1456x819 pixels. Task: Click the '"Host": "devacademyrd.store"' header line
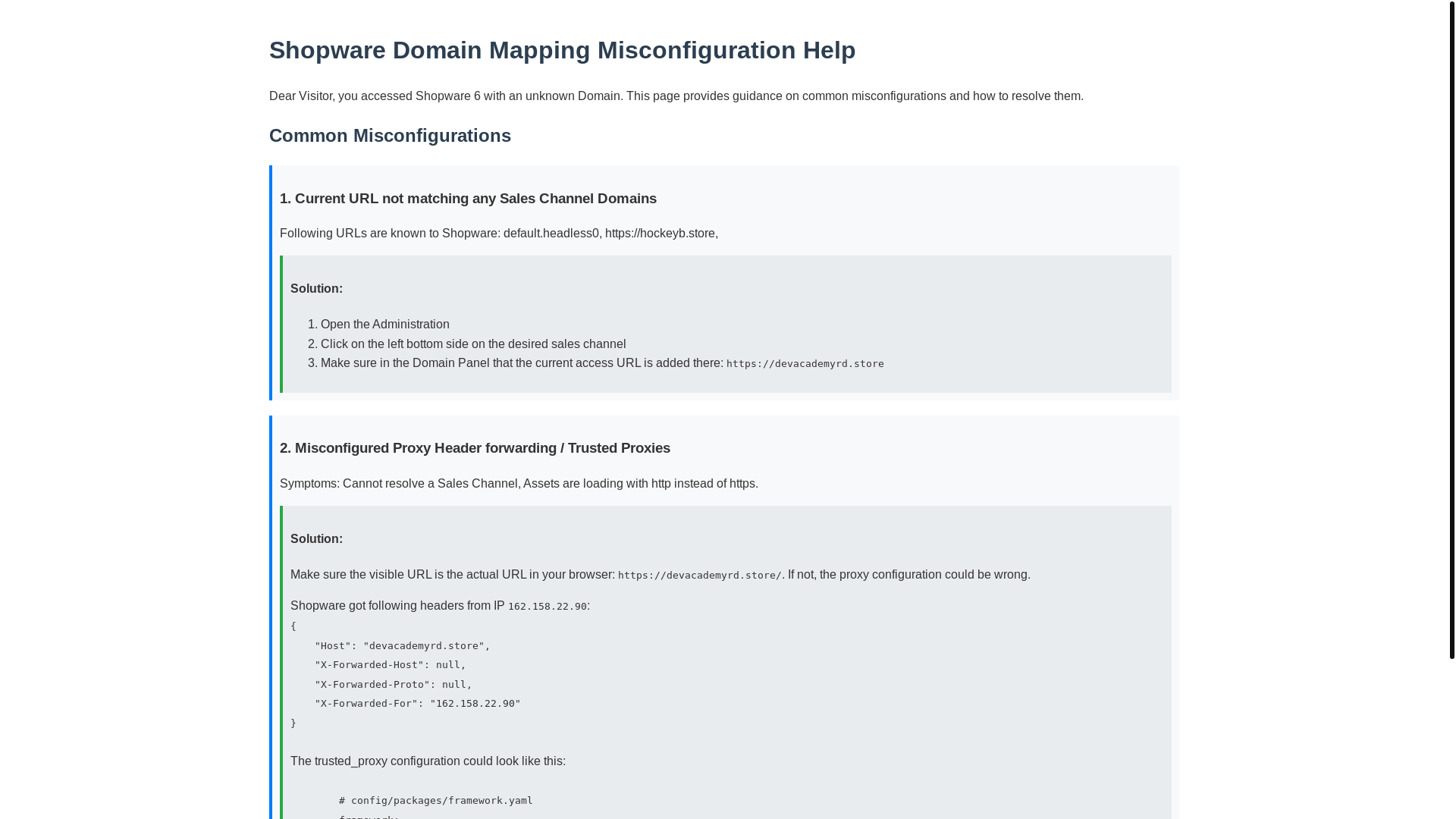click(402, 646)
